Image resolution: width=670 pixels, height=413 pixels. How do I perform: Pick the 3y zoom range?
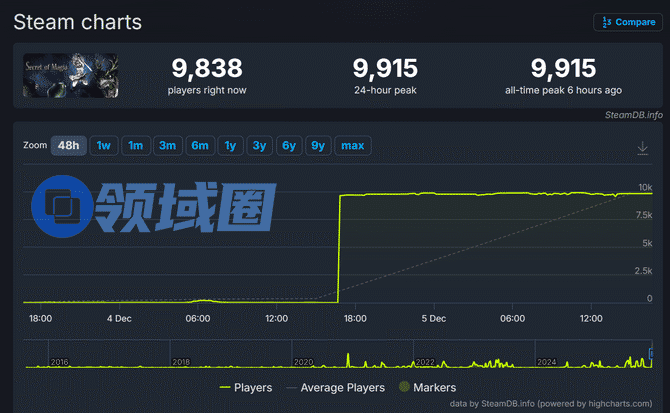[260, 146]
